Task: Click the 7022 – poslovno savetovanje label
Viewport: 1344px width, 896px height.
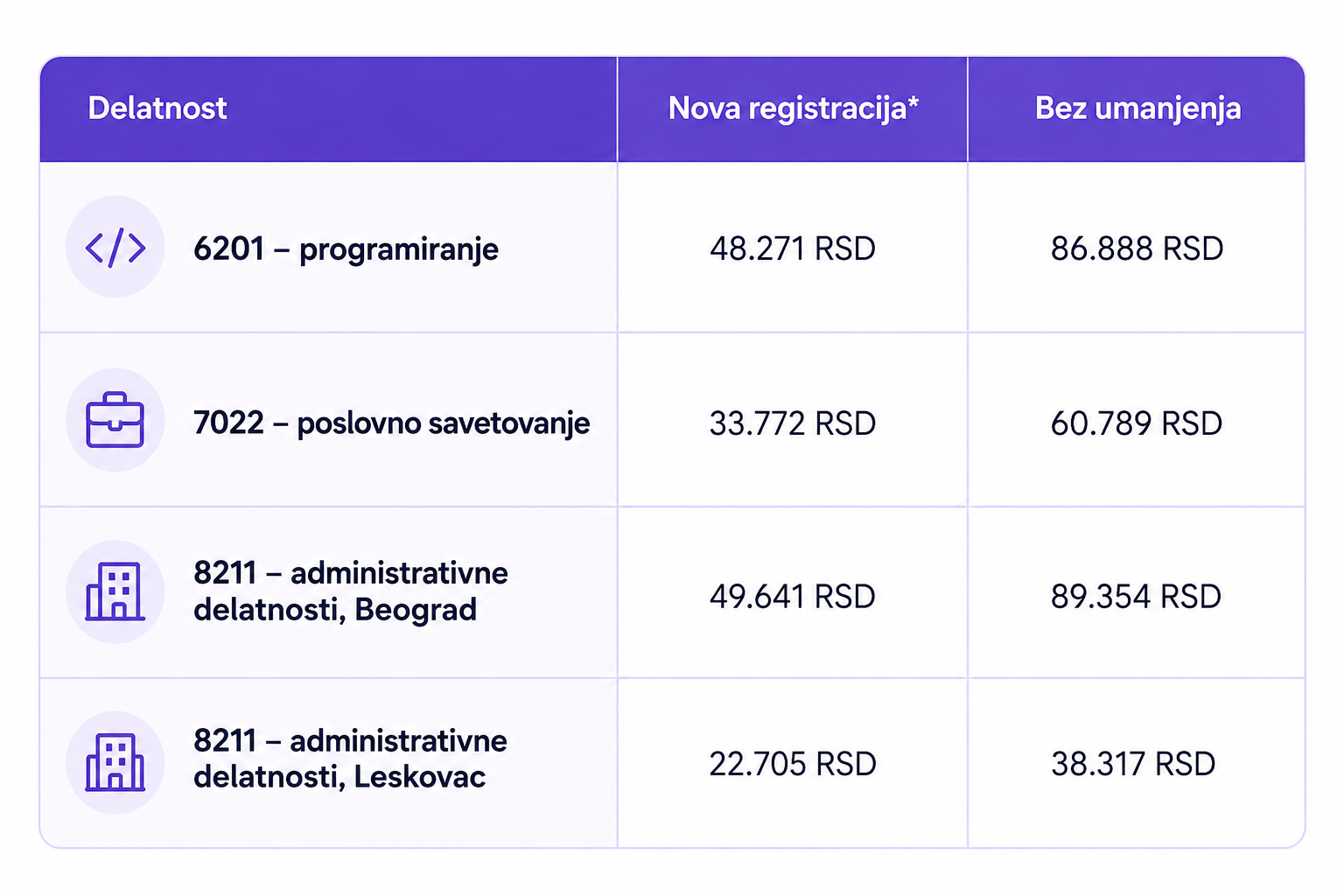Action: click(391, 423)
